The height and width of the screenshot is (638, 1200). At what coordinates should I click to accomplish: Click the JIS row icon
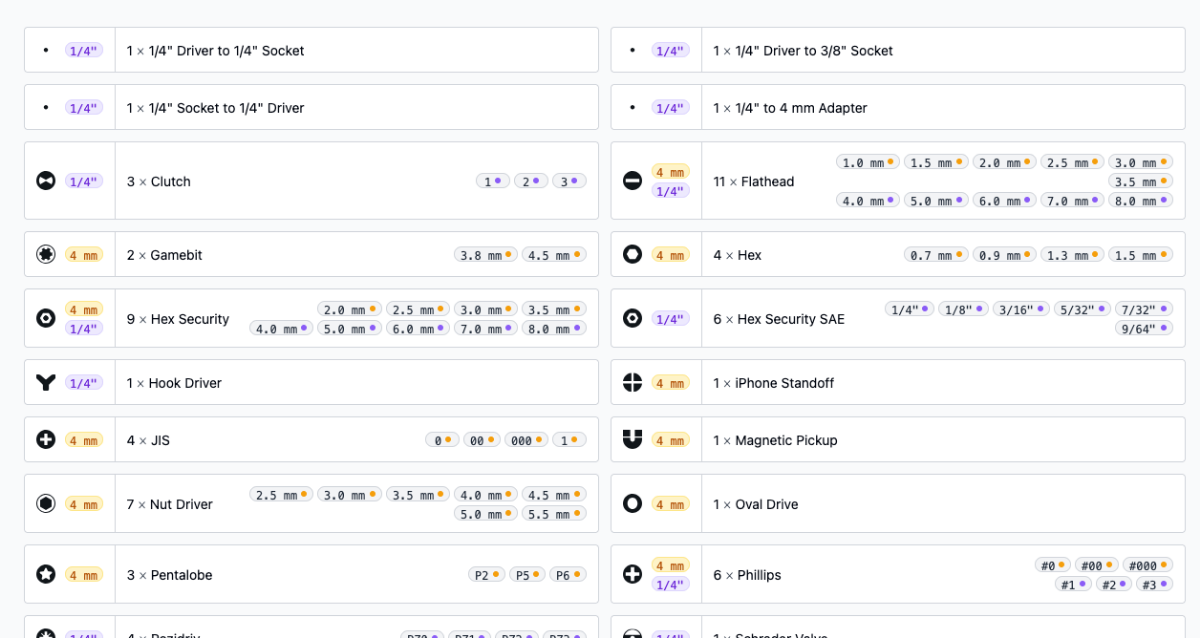click(45, 440)
